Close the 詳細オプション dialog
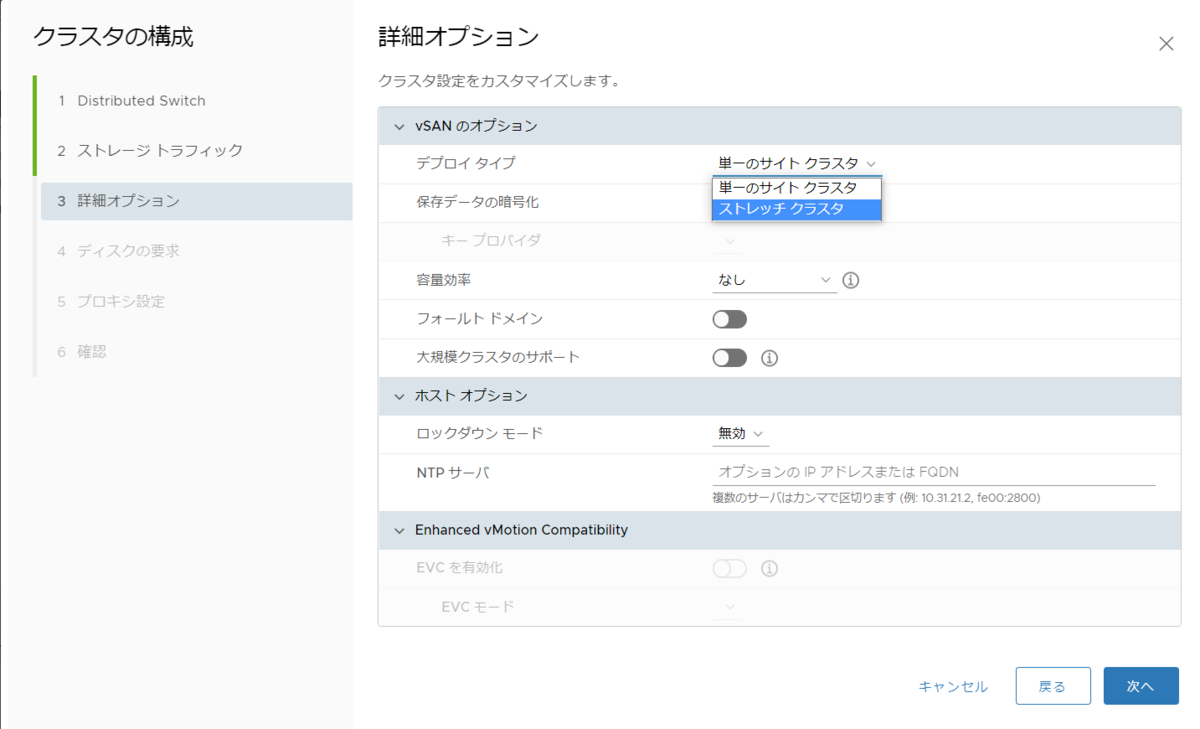This screenshot has width=1200, height=729. coord(1166,43)
